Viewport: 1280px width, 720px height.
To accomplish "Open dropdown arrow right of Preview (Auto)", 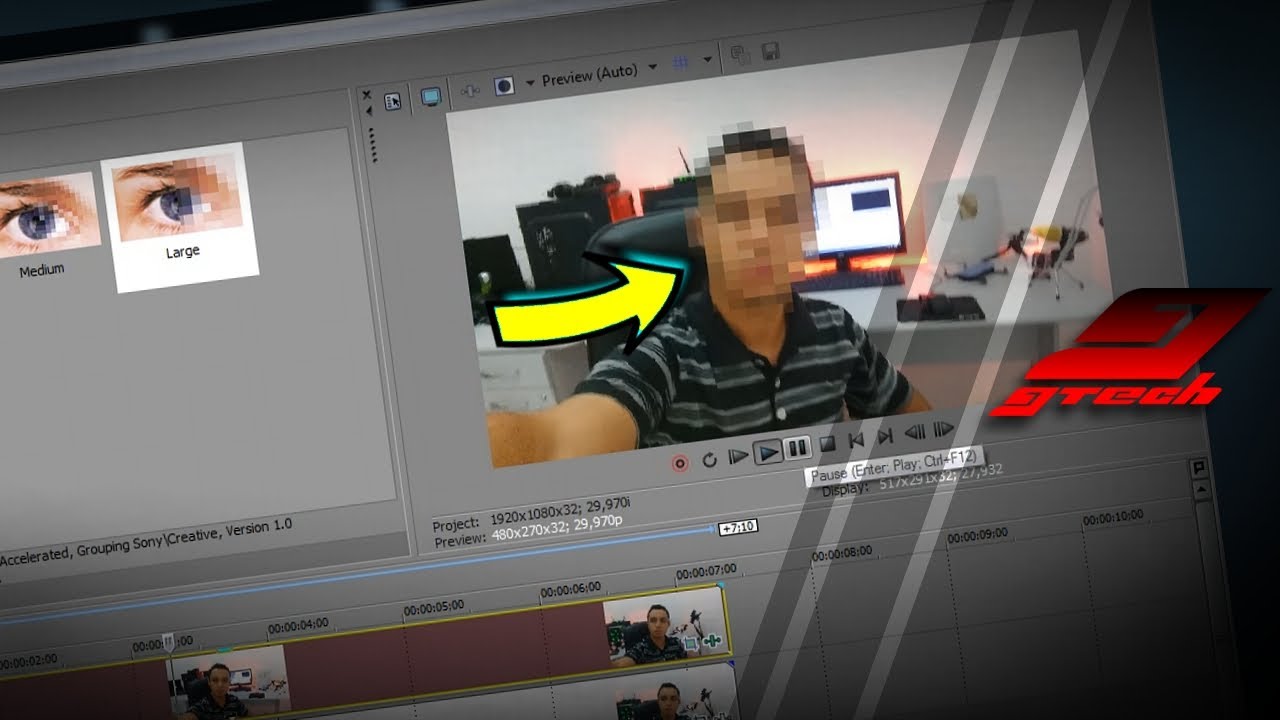I will 653,67.
